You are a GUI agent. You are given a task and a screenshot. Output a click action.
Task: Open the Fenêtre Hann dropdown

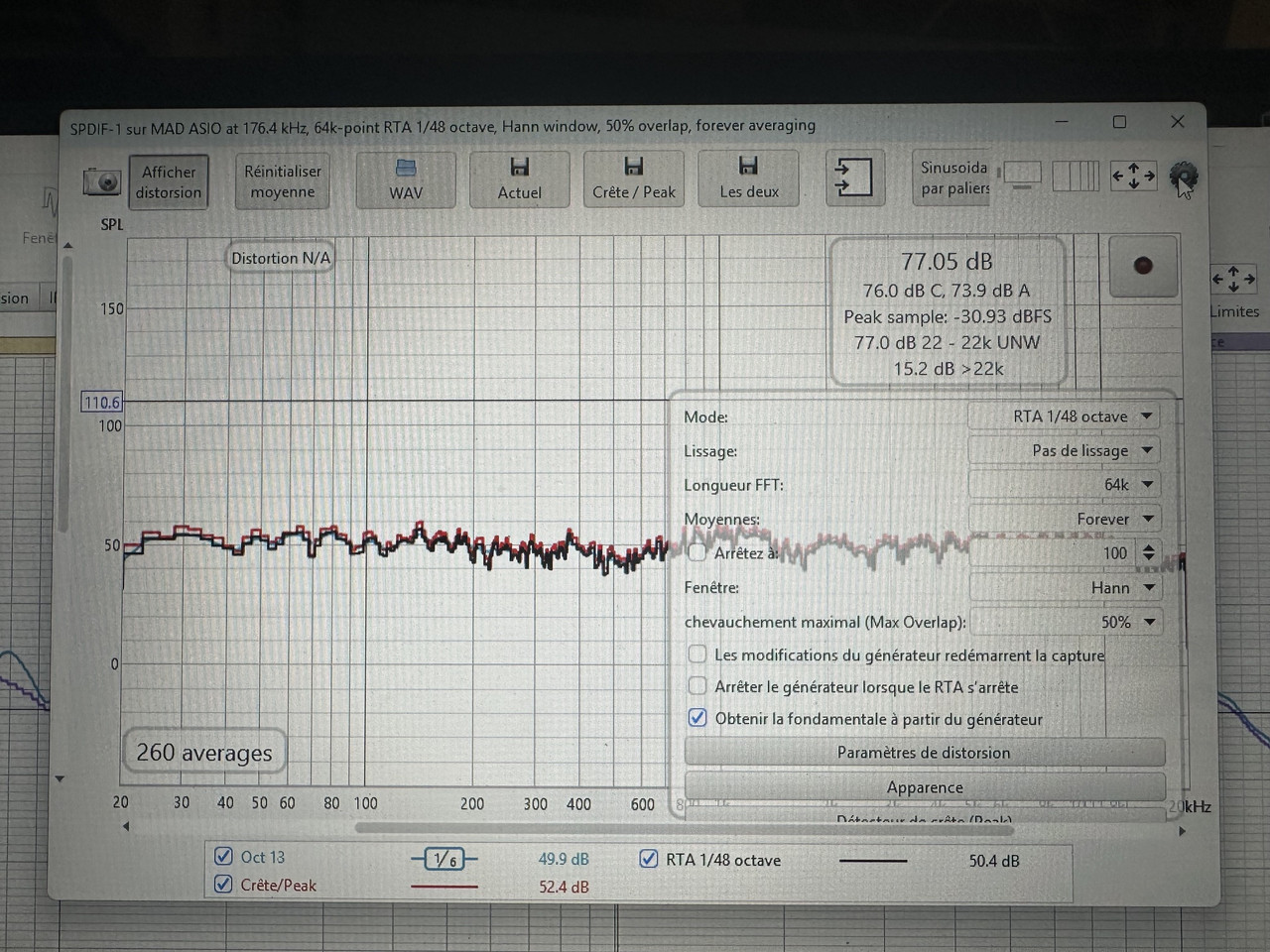pyautogui.click(x=1063, y=587)
